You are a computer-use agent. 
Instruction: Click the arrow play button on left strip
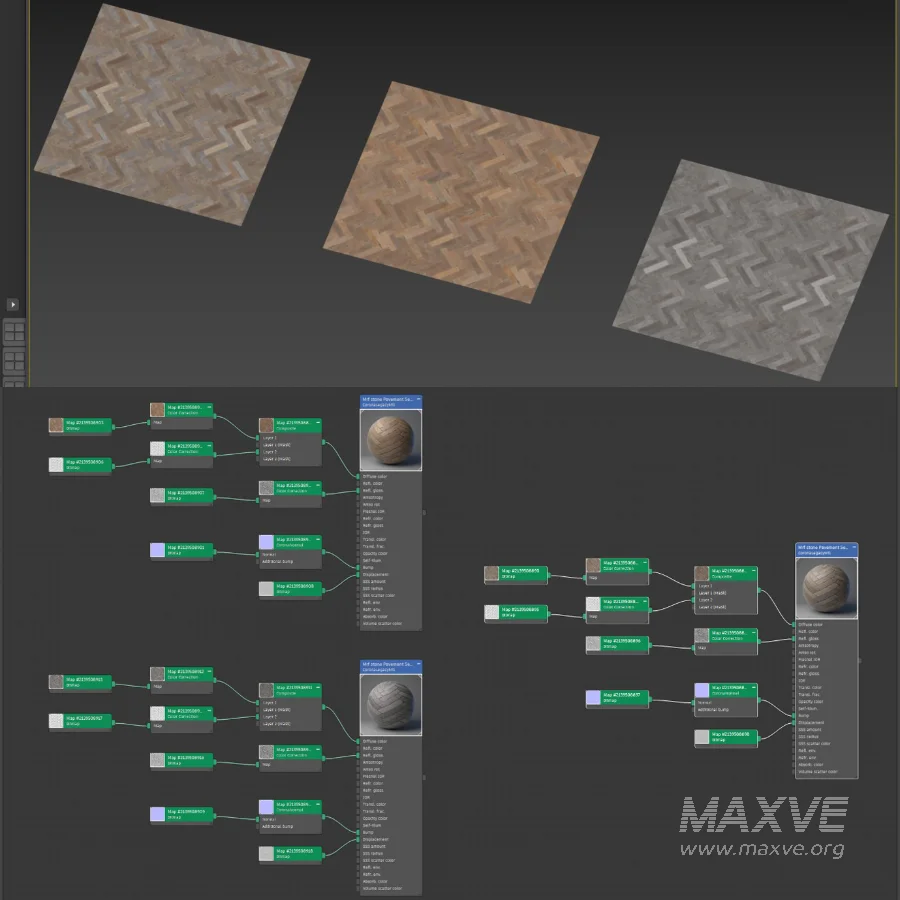13,304
